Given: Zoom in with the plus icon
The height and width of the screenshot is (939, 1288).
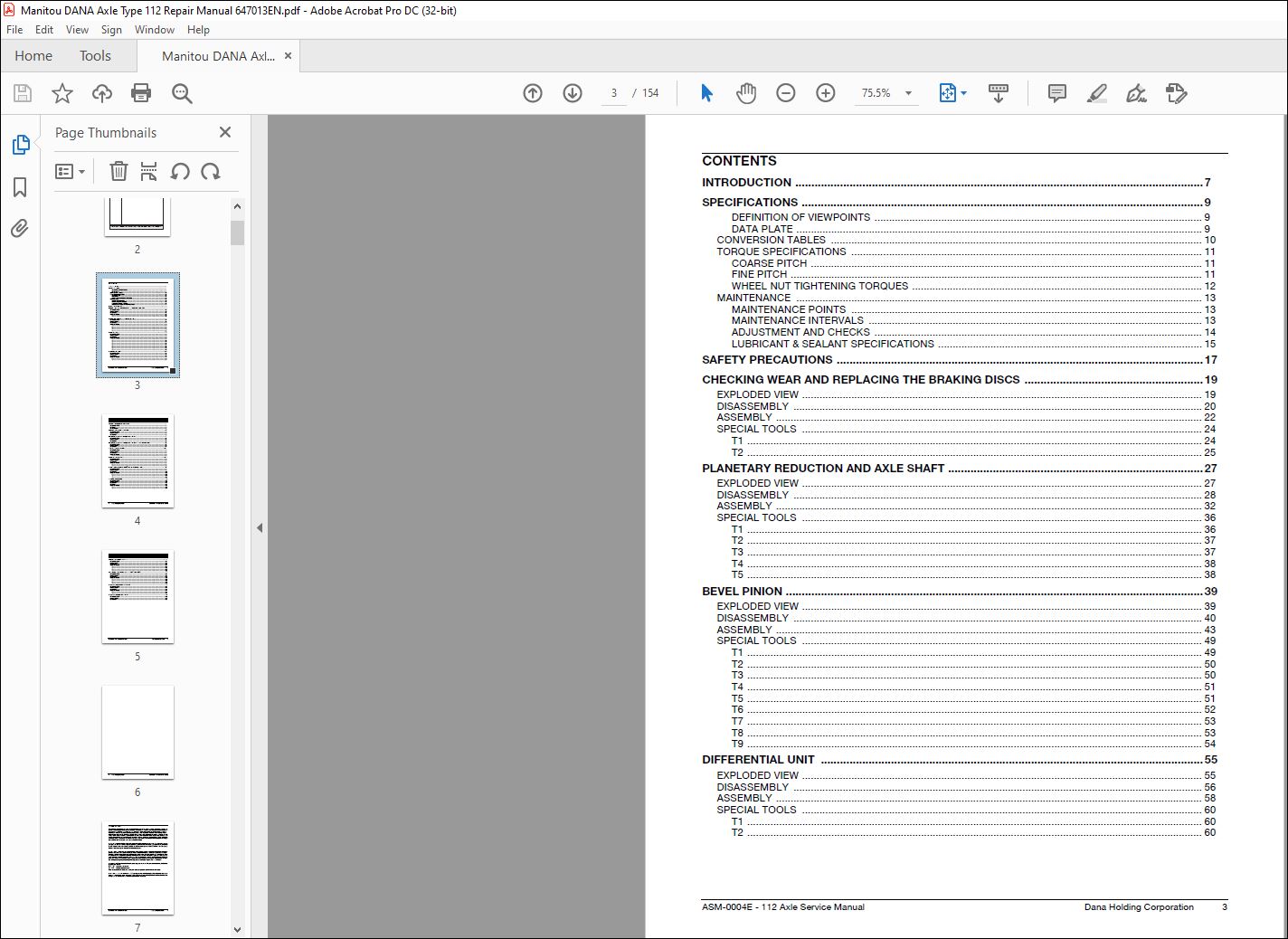Looking at the screenshot, I should coord(826,93).
